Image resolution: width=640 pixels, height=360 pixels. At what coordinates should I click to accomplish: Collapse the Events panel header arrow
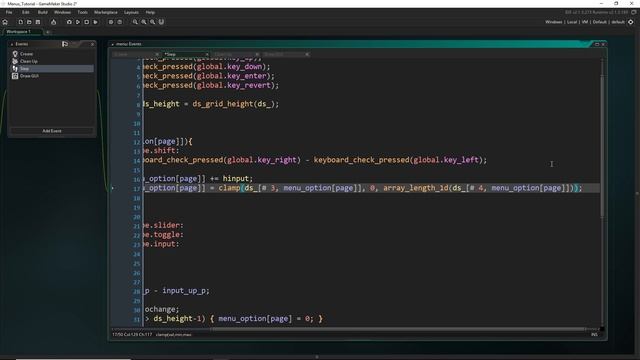point(12,44)
